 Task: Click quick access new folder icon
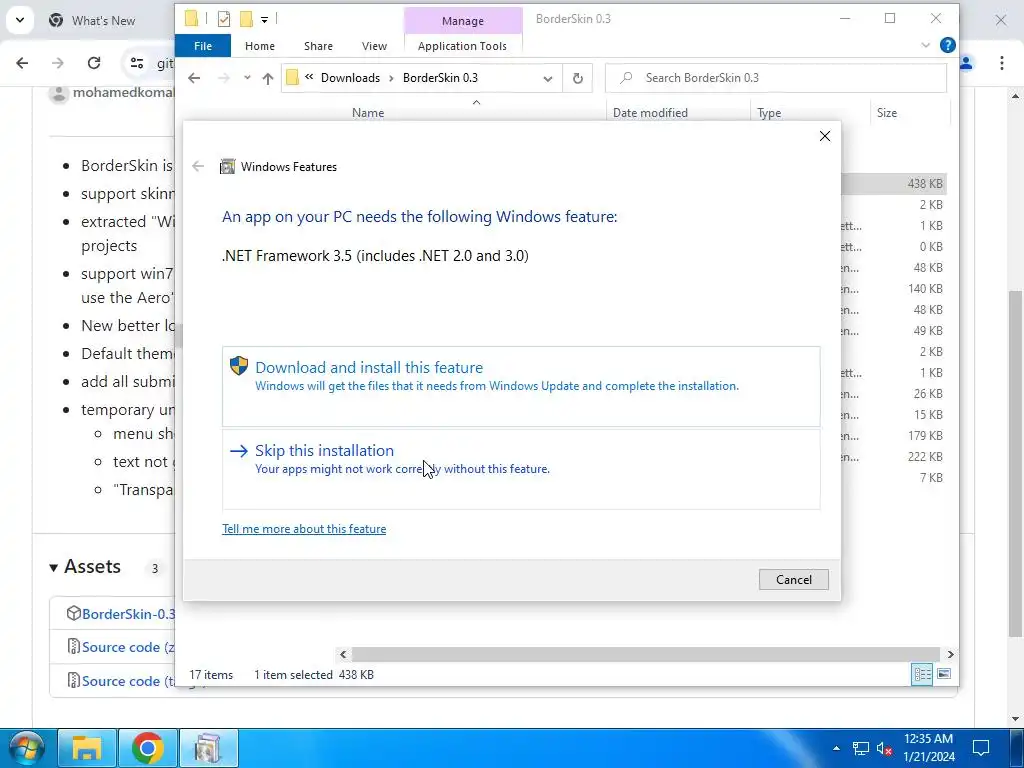click(x=246, y=19)
